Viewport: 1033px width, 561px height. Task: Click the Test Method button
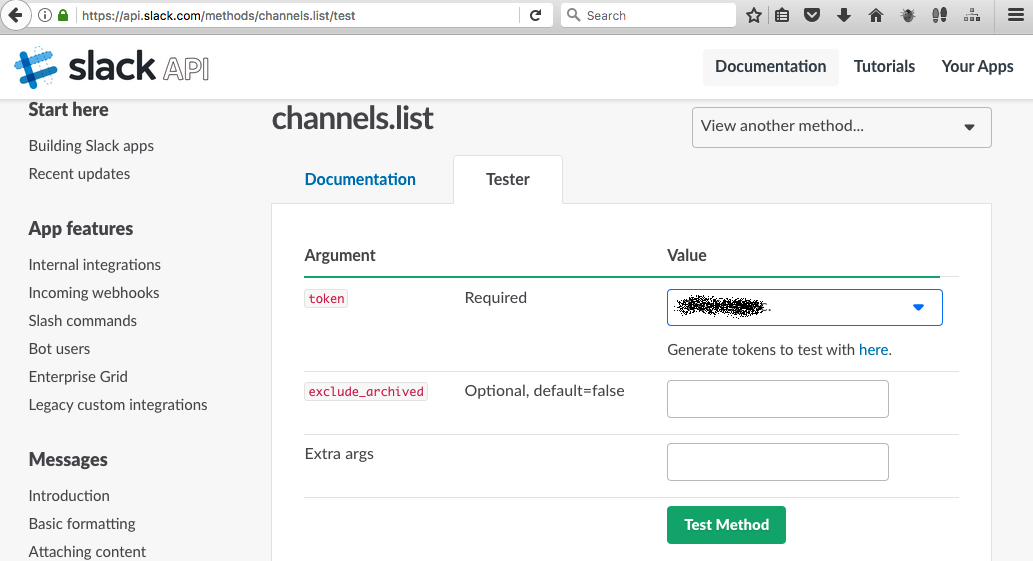(726, 525)
